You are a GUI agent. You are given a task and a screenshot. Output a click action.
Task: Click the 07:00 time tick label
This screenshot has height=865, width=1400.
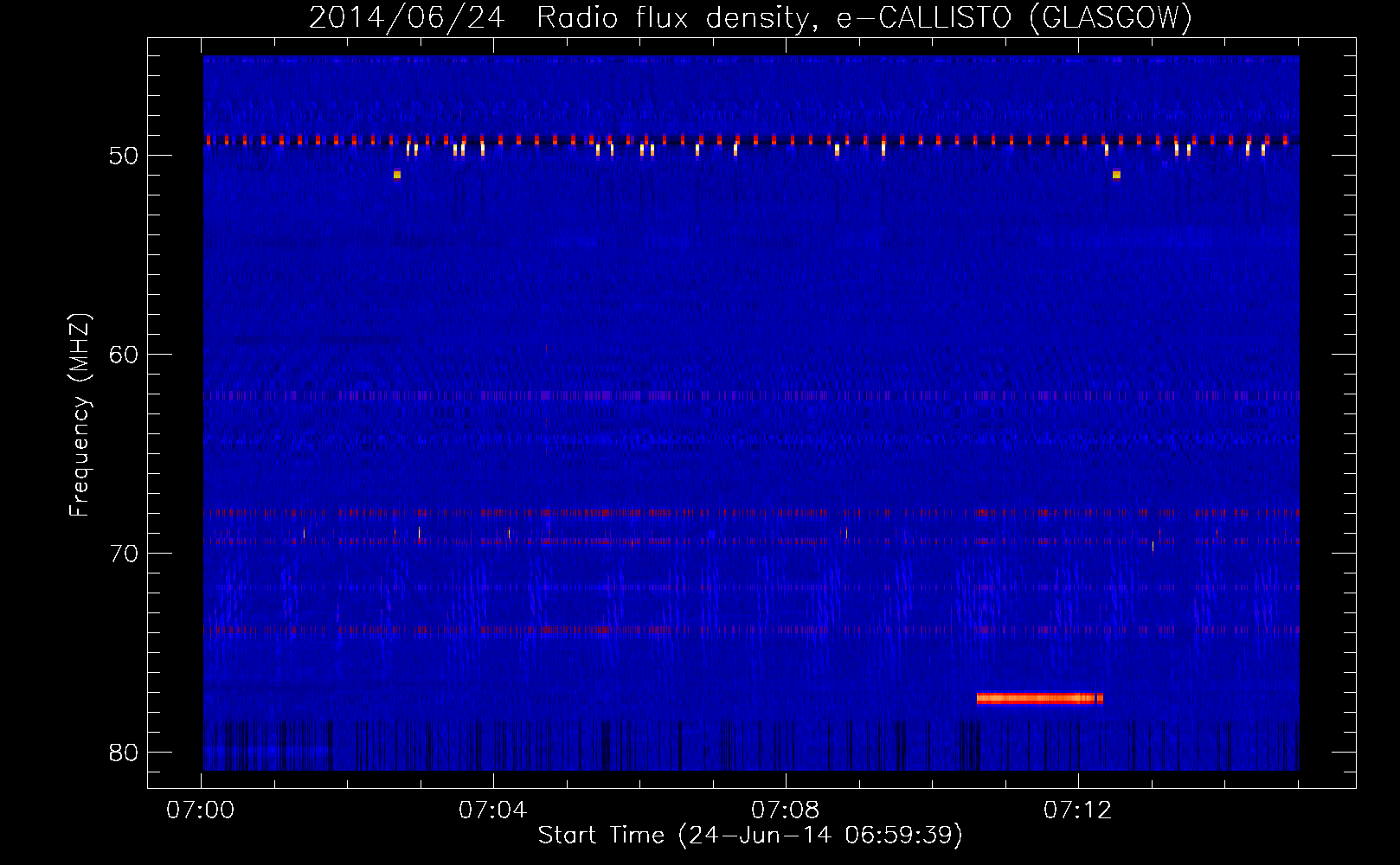201,811
